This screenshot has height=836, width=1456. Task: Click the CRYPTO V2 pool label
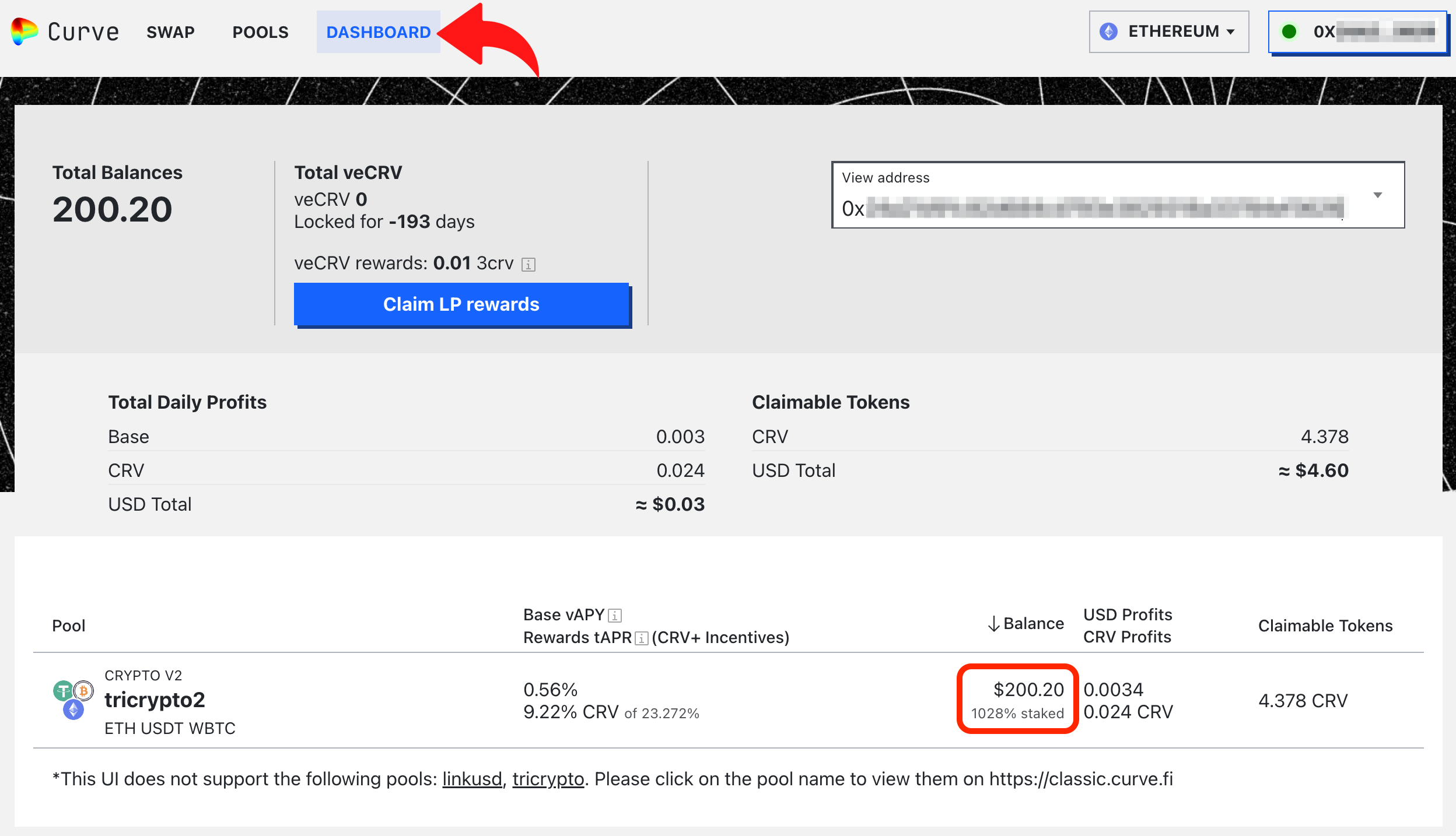(143, 676)
